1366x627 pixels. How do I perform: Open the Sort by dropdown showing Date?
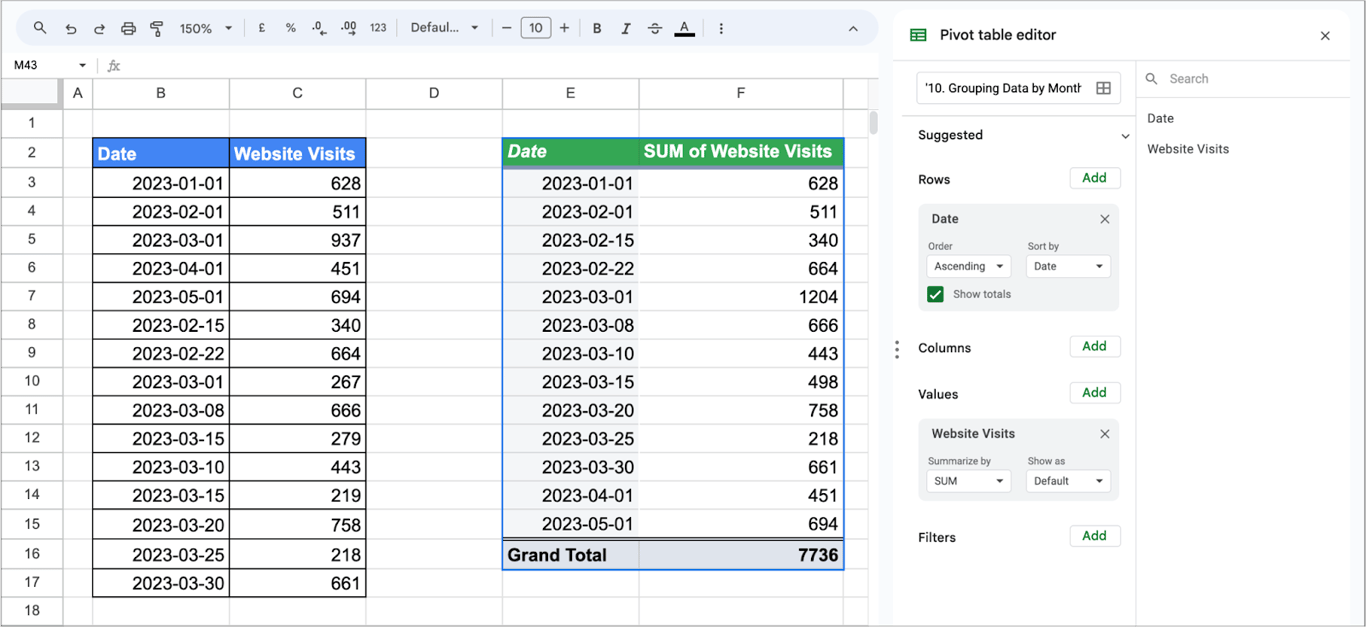1068,266
